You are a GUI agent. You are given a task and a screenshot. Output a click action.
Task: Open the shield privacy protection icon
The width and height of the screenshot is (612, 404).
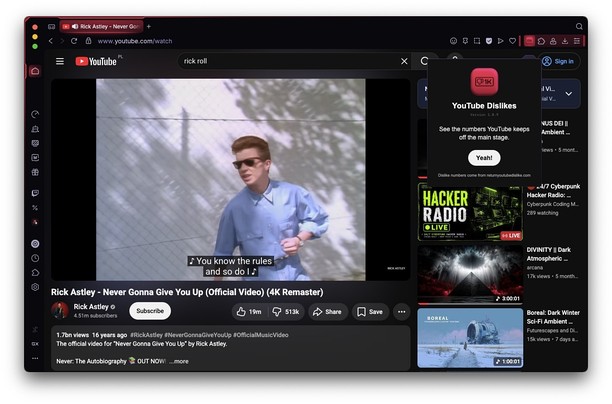(489, 41)
